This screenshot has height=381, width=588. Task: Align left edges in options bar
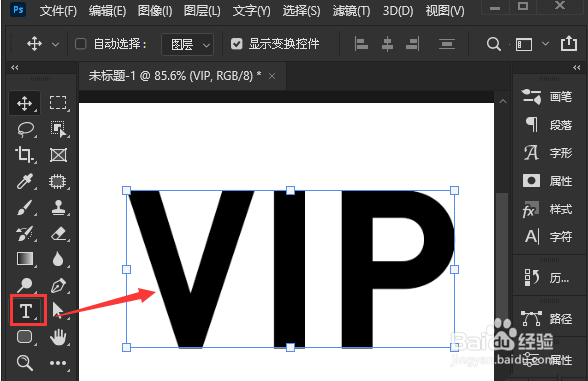(x=361, y=44)
